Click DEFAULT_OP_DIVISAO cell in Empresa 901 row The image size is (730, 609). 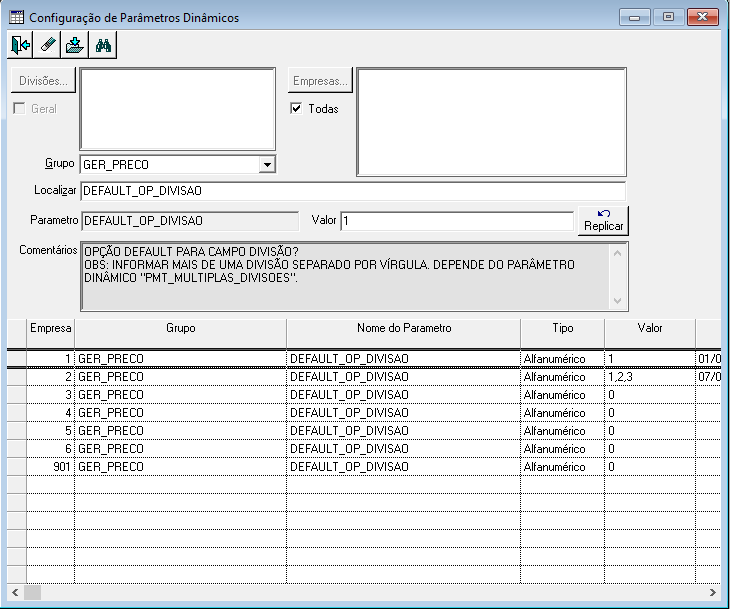point(404,467)
